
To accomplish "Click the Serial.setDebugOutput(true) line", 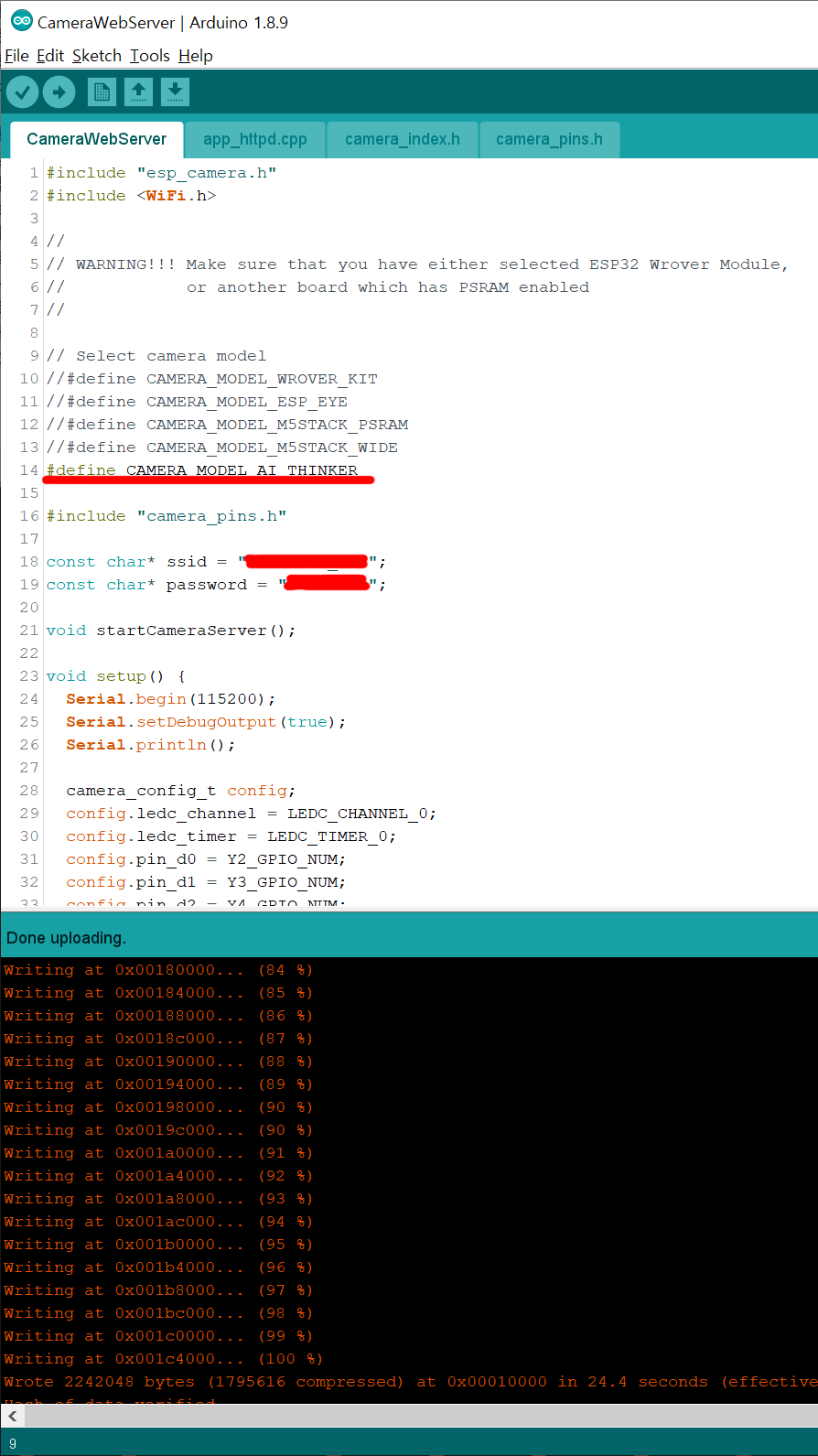I will coord(206,722).
